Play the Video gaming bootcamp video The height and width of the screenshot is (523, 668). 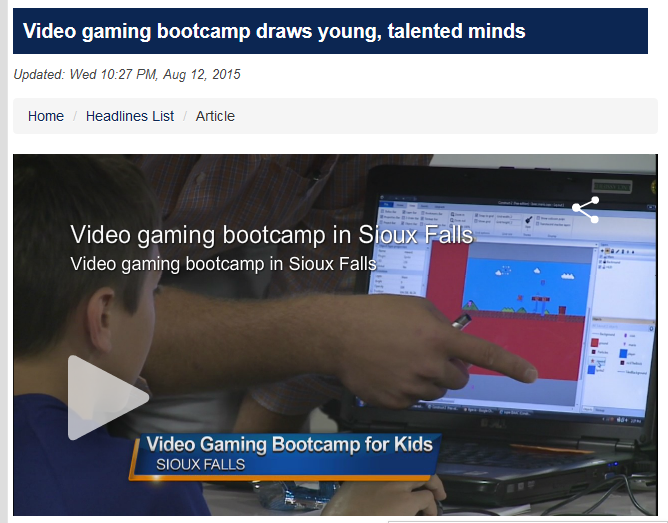(108, 398)
